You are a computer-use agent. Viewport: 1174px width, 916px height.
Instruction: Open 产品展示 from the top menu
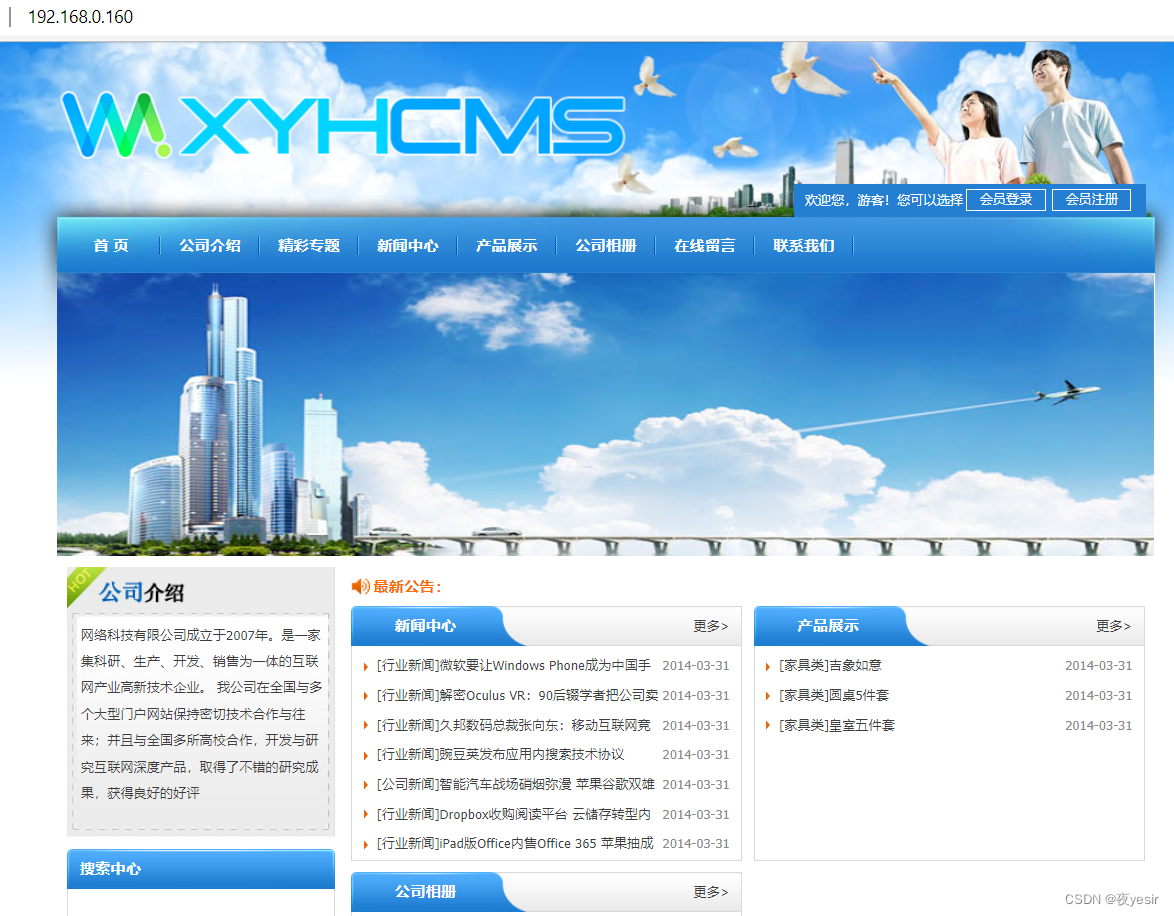point(506,245)
